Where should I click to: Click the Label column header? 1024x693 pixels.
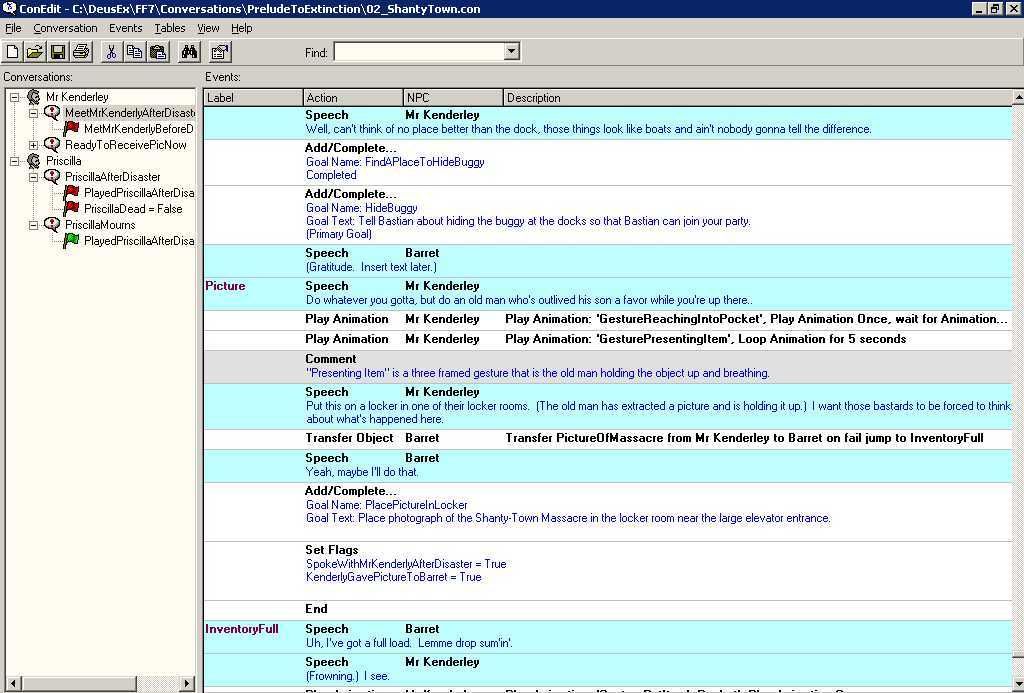[x=253, y=98]
